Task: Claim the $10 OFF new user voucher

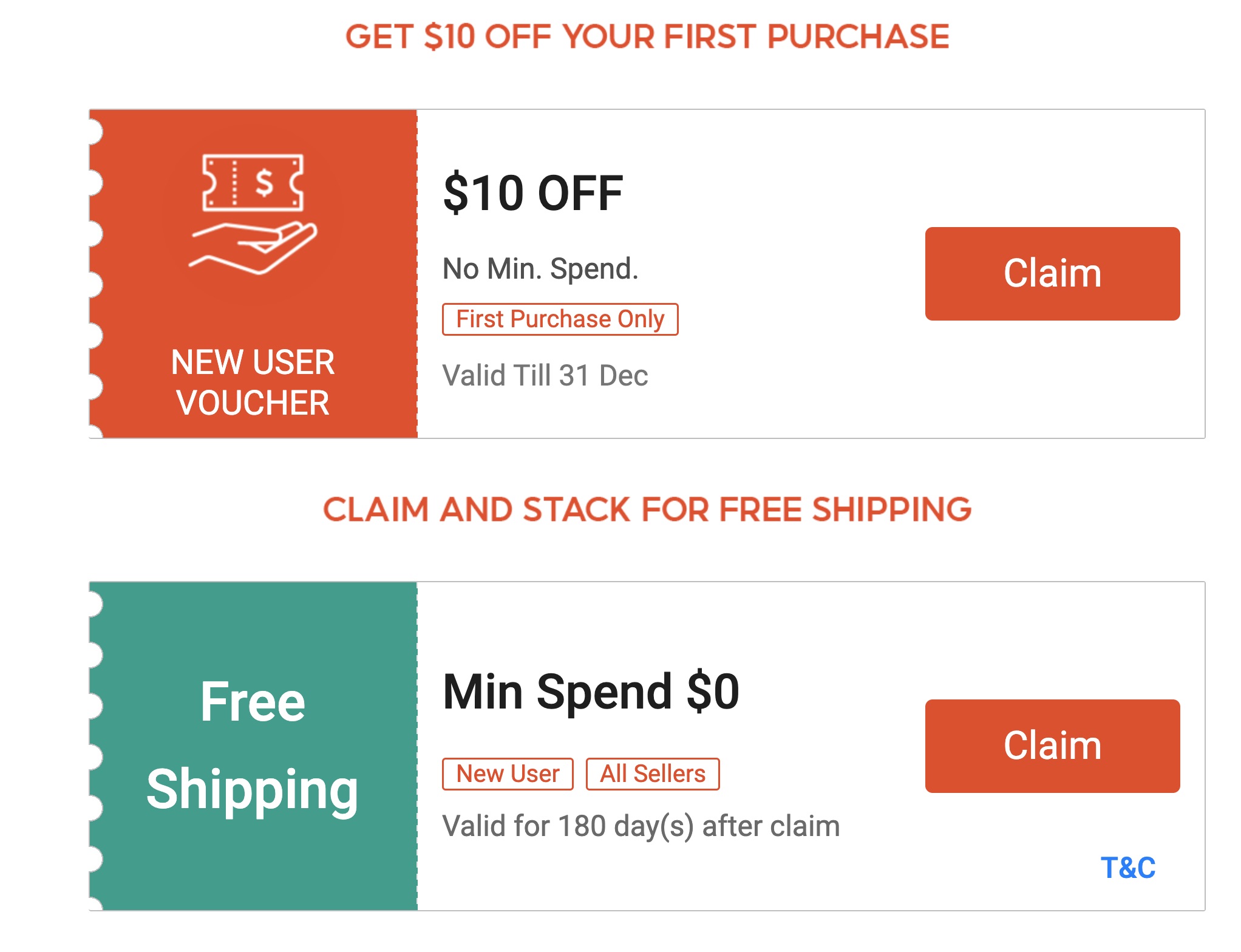Action: point(1052,274)
